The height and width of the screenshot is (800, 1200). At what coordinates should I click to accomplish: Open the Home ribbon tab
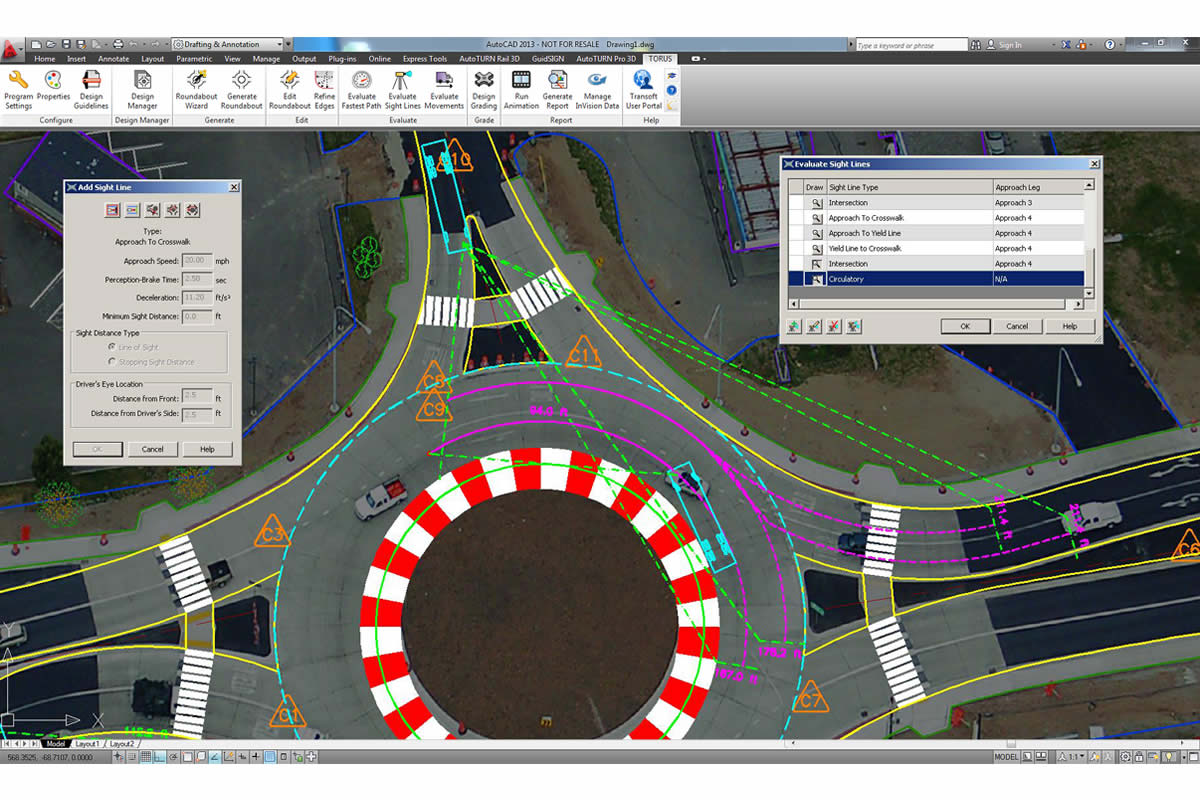click(x=45, y=59)
